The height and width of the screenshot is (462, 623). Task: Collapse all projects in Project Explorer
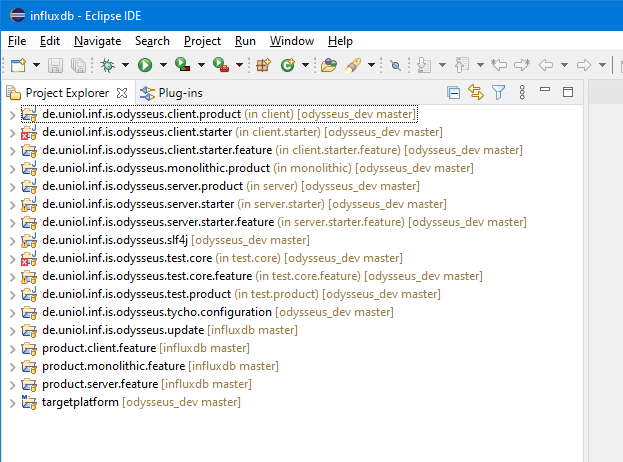(454, 93)
